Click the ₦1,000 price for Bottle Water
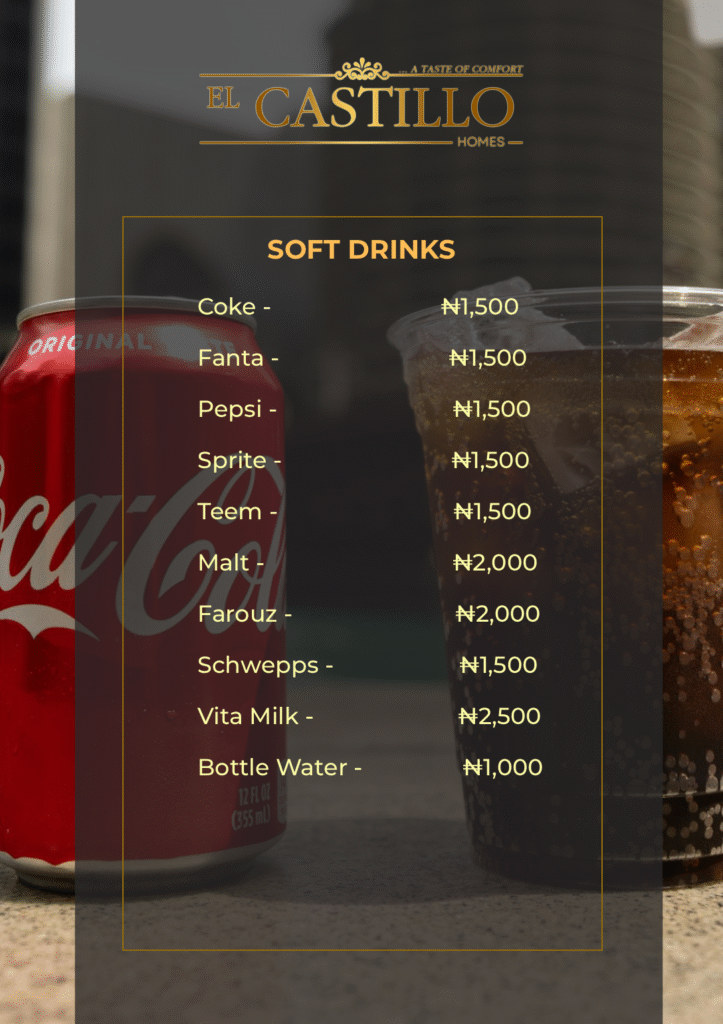 pyautogui.click(x=502, y=767)
